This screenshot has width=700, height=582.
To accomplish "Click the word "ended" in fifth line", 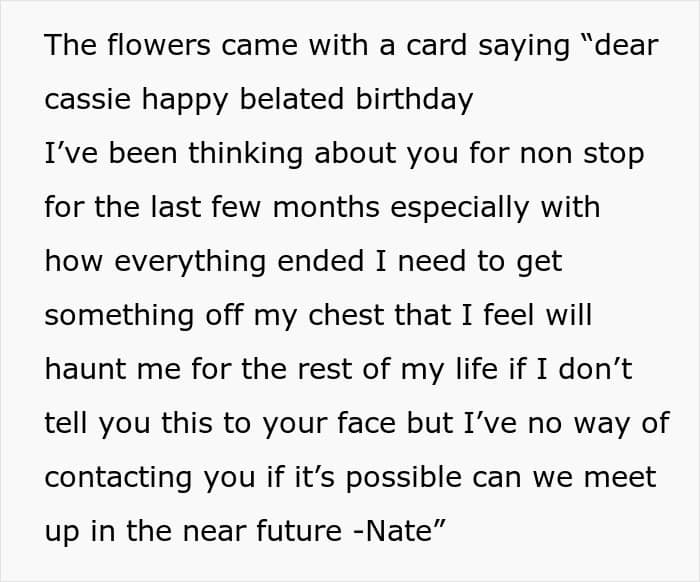I will tap(321, 261).
